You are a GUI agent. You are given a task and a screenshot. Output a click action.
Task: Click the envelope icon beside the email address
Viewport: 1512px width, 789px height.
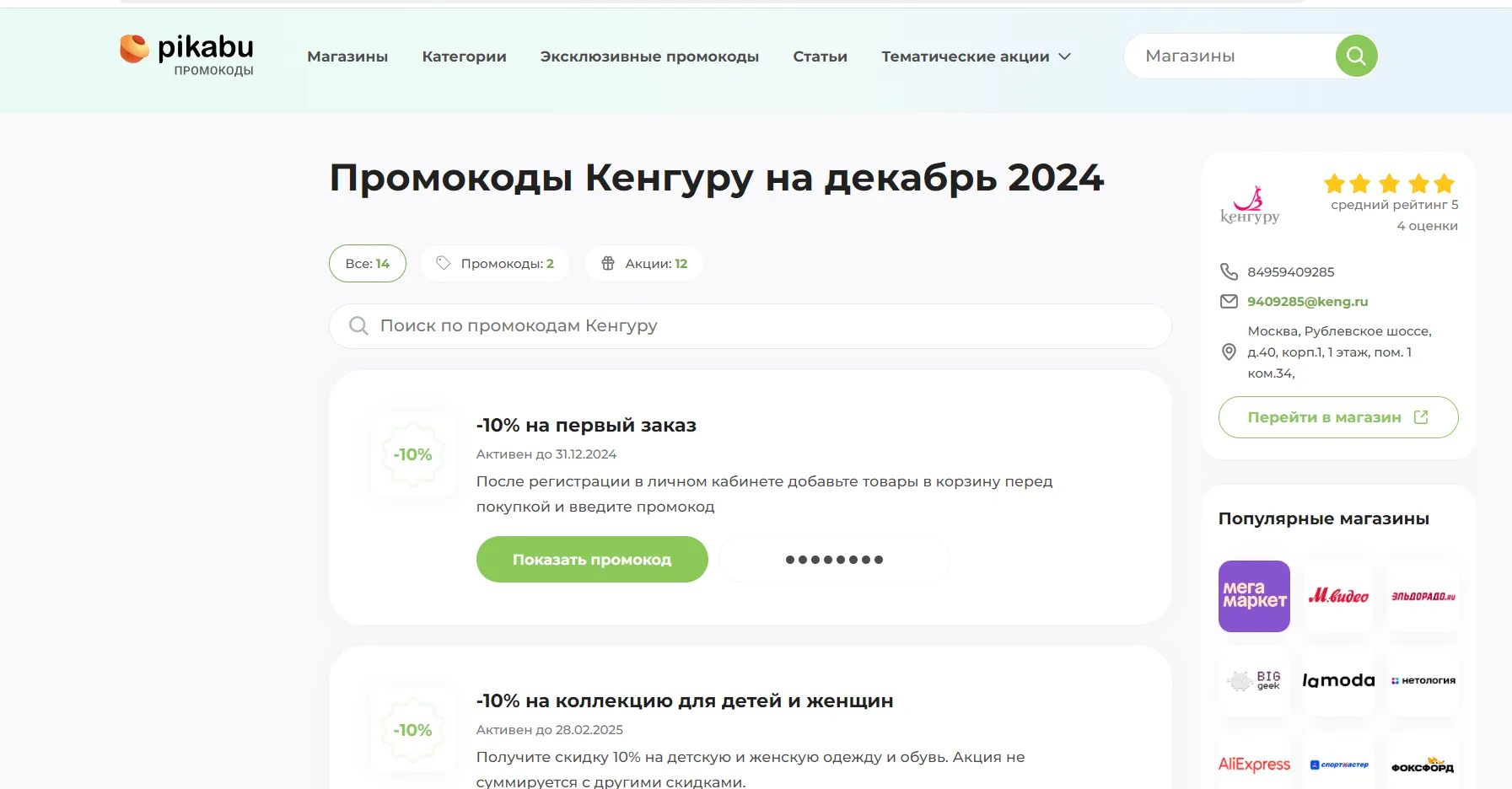point(1229,301)
